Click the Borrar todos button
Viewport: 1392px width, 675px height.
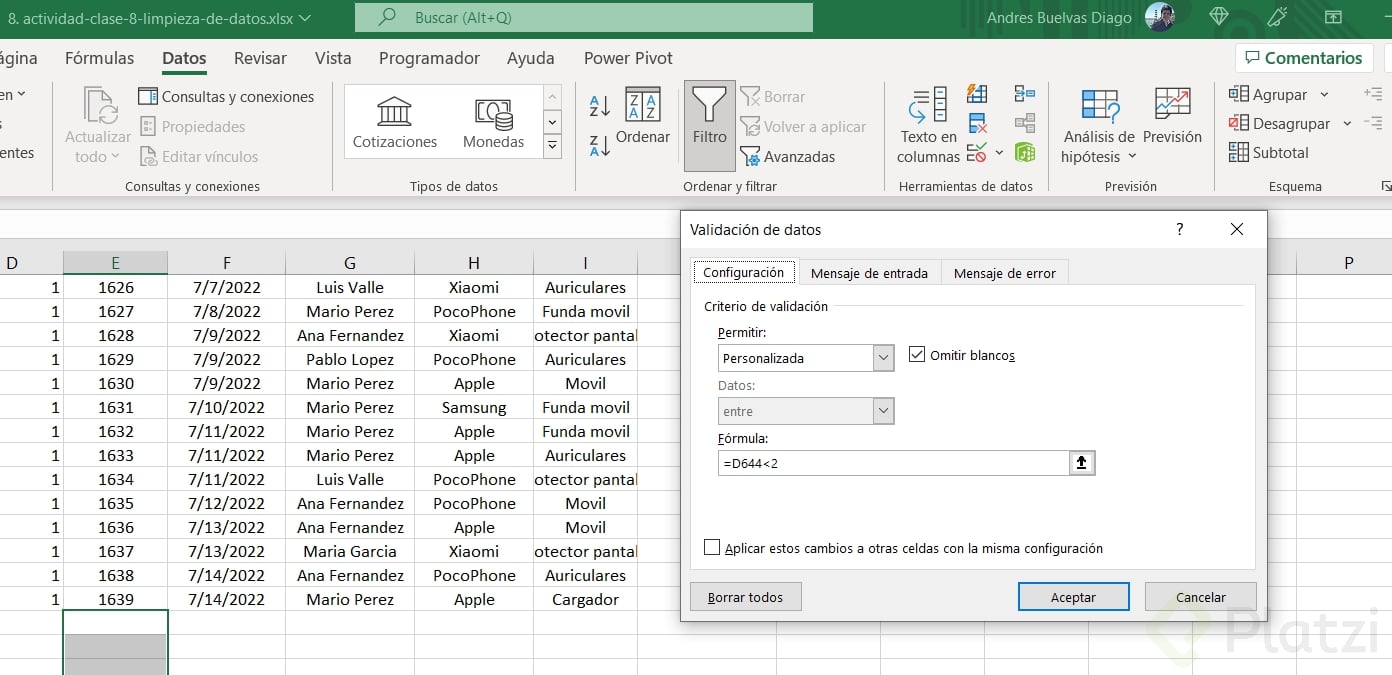point(745,597)
